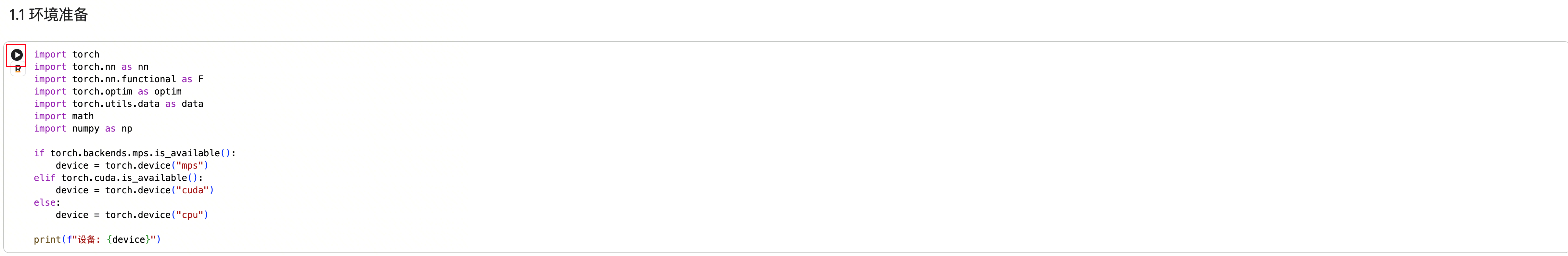Place cursor on 'import math' line

tap(64, 116)
